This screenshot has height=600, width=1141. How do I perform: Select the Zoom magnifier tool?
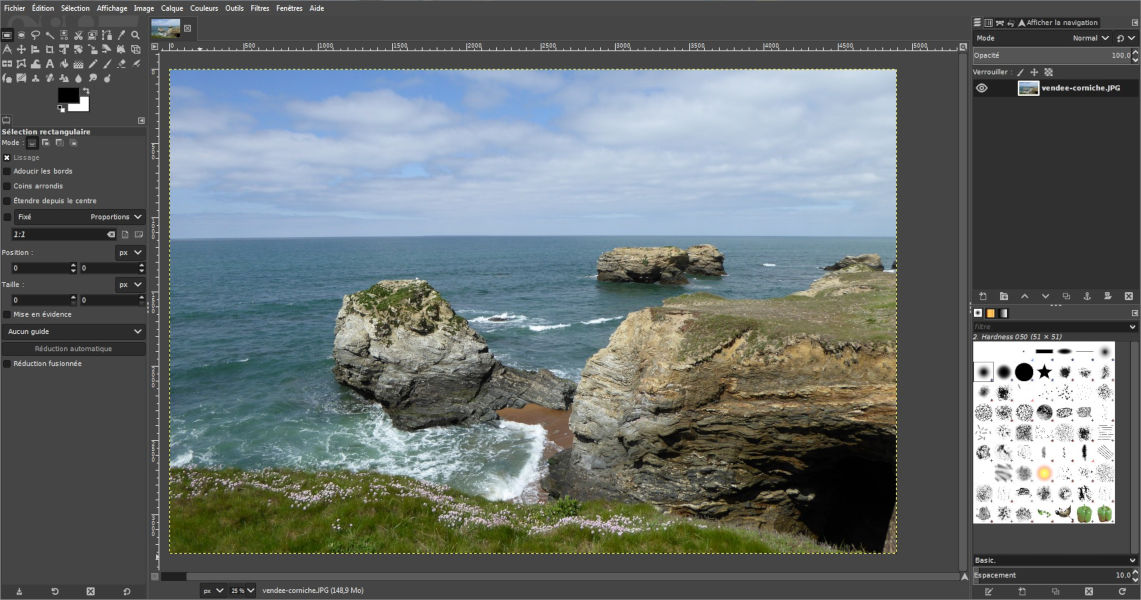(x=135, y=35)
